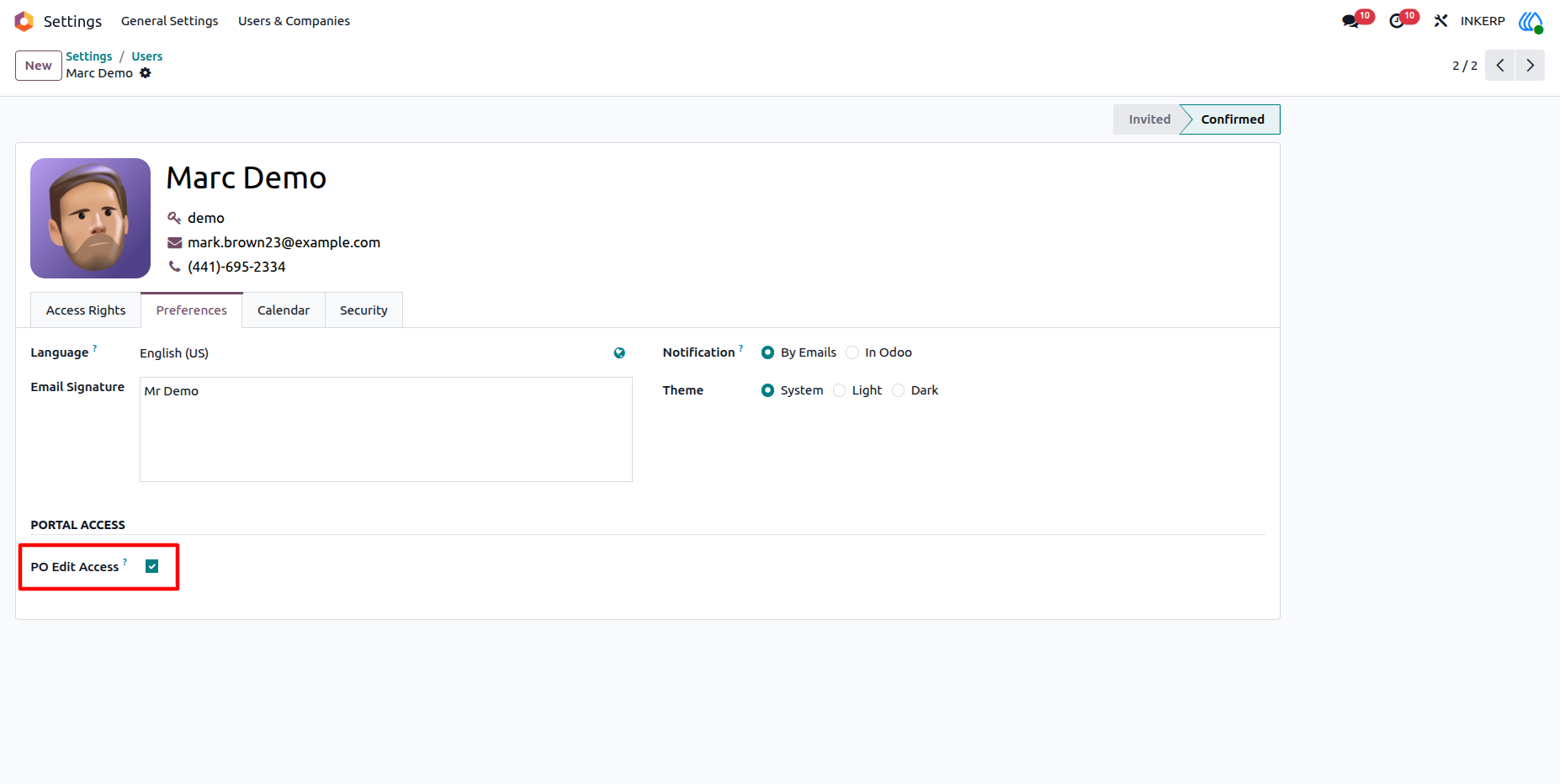Image resolution: width=1560 pixels, height=784 pixels.
Task: Click the 2 / 2 record pager counter
Action: (x=1465, y=66)
